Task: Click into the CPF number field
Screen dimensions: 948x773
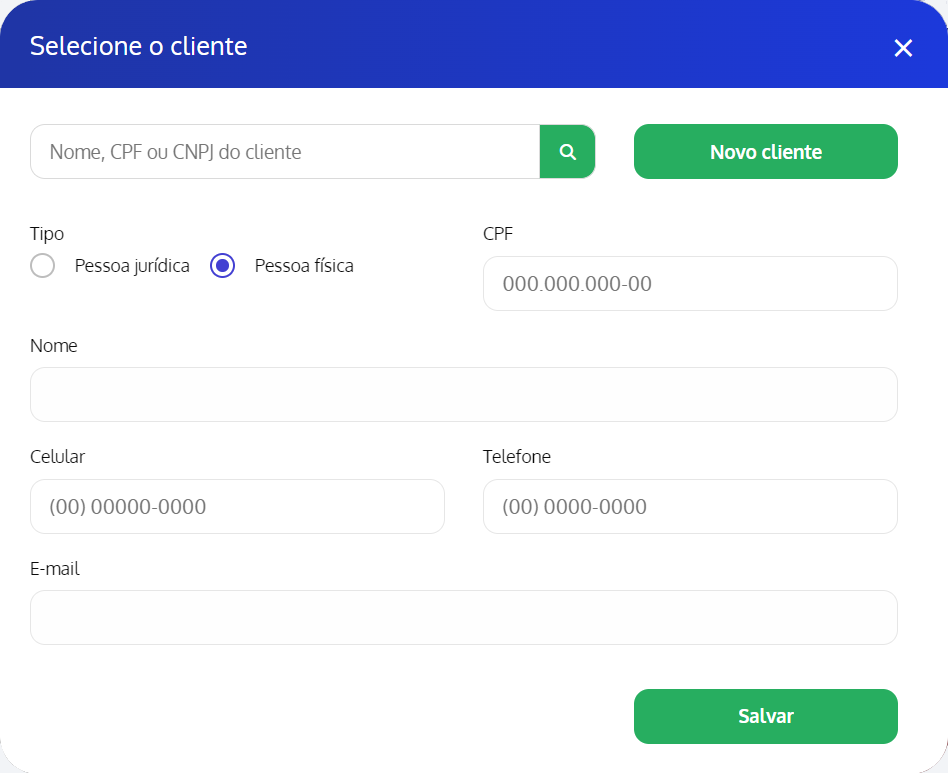Action: coord(690,284)
